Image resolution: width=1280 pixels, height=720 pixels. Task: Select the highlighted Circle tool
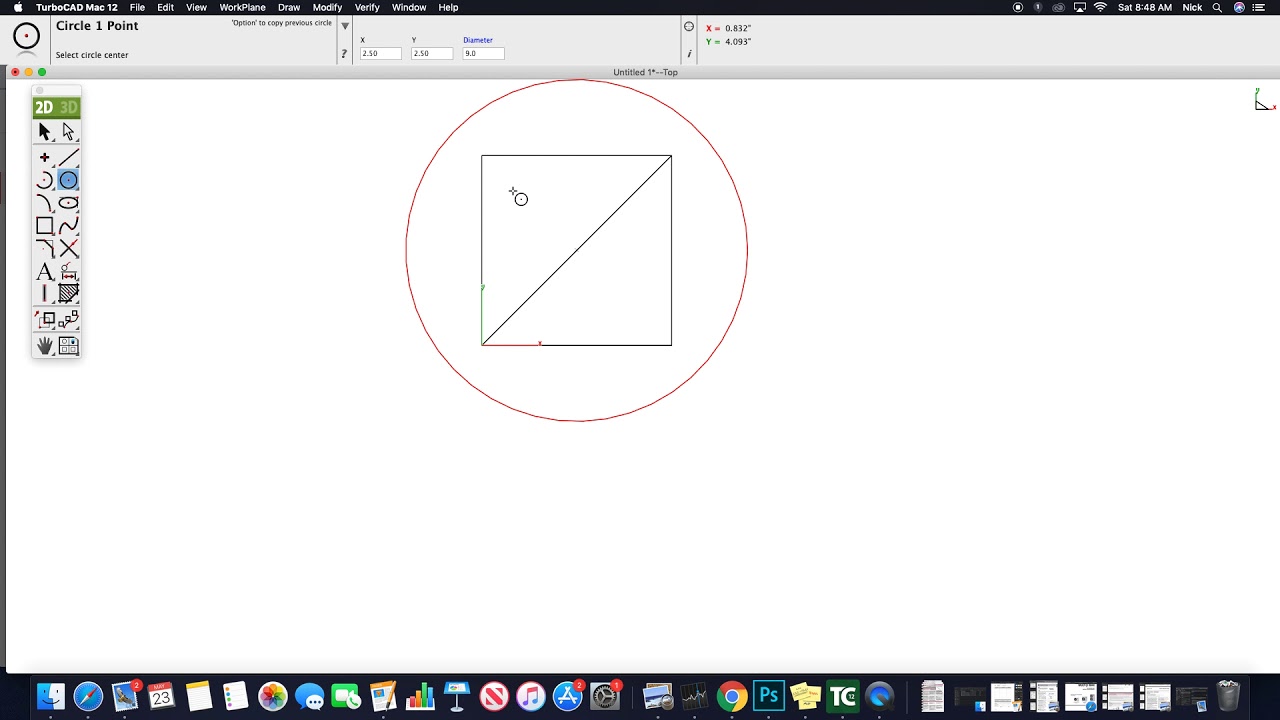click(x=68, y=180)
